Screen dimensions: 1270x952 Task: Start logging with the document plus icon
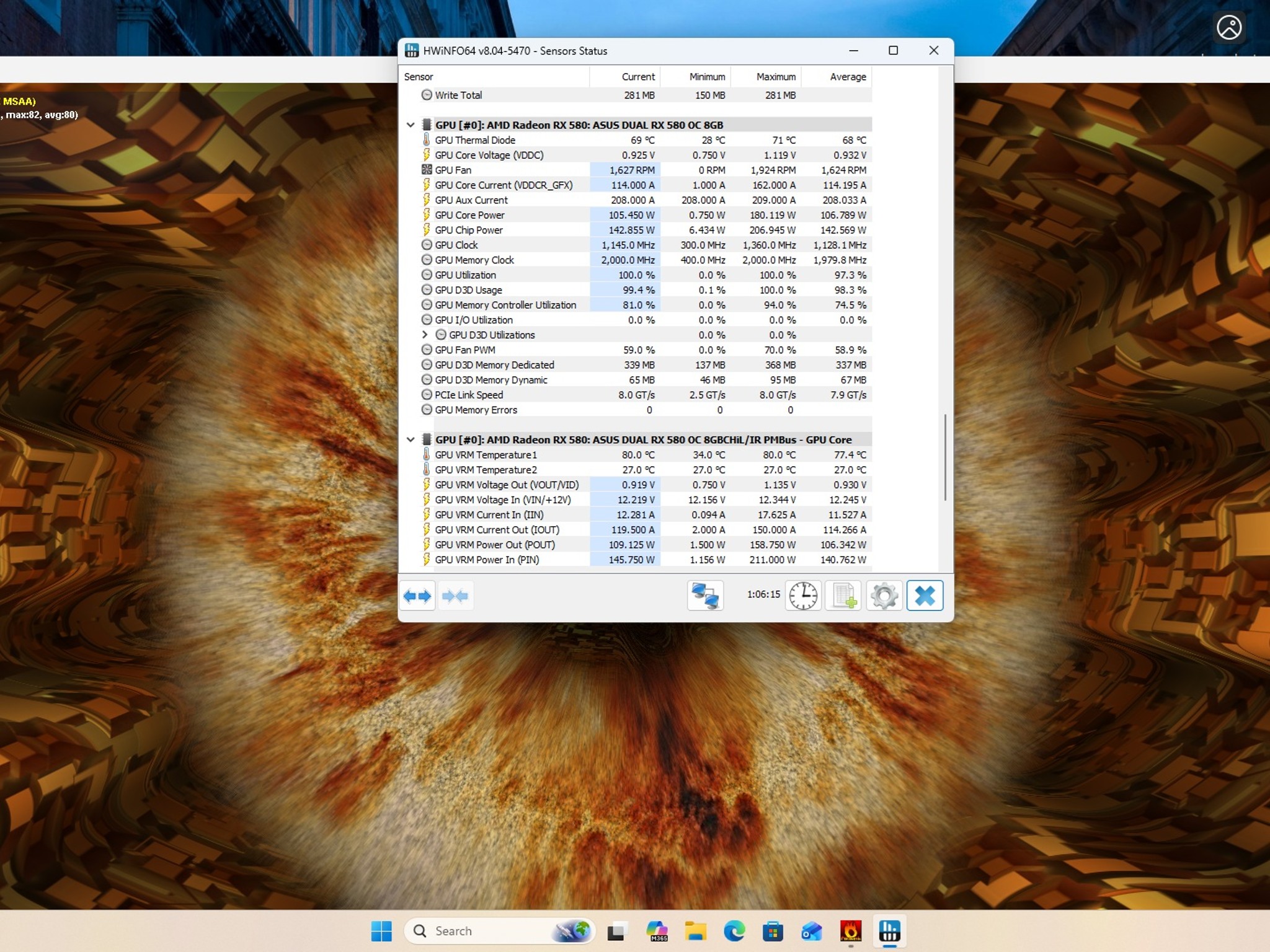click(x=843, y=596)
